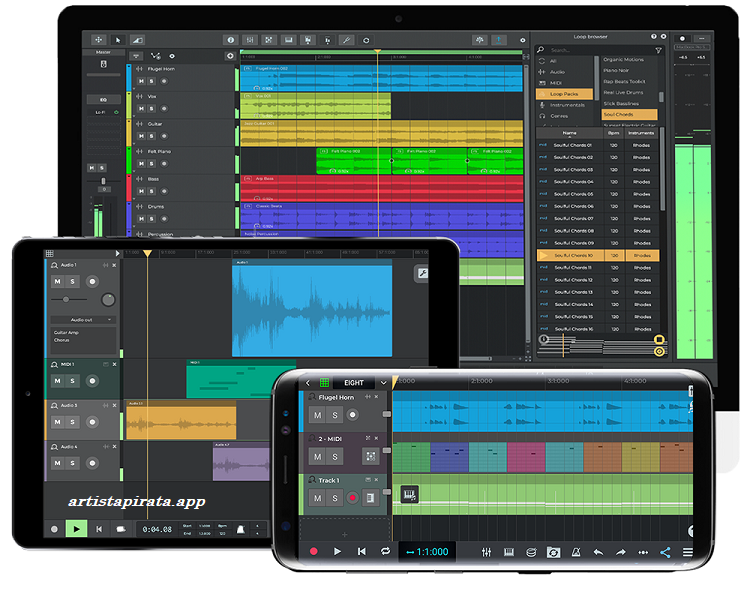Image resolution: width=750 pixels, height=600 pixels.
Task: Go back using phone top-left arrow
Action: click(308, 382)
